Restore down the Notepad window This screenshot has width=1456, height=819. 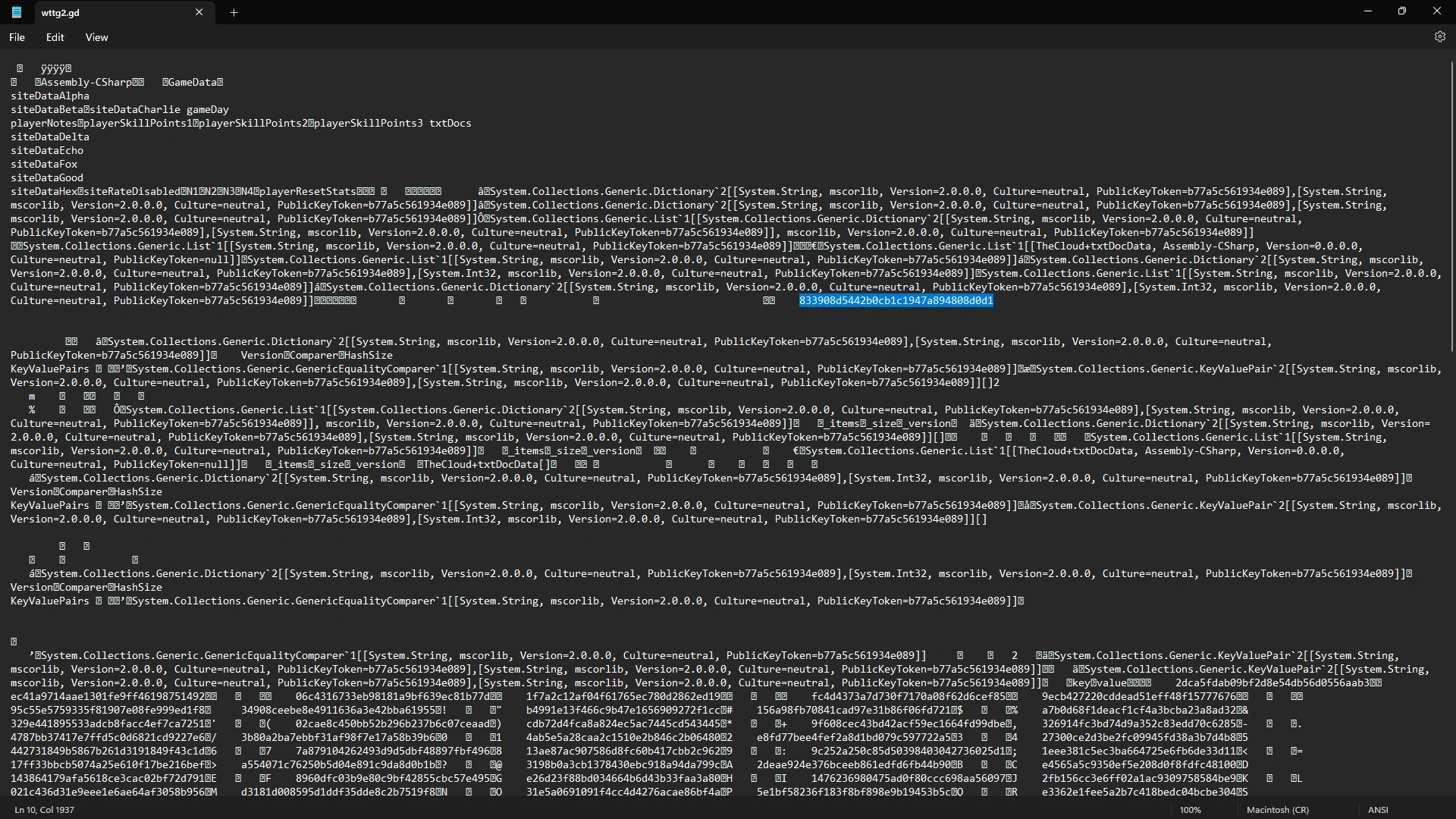pos(1402,11)
